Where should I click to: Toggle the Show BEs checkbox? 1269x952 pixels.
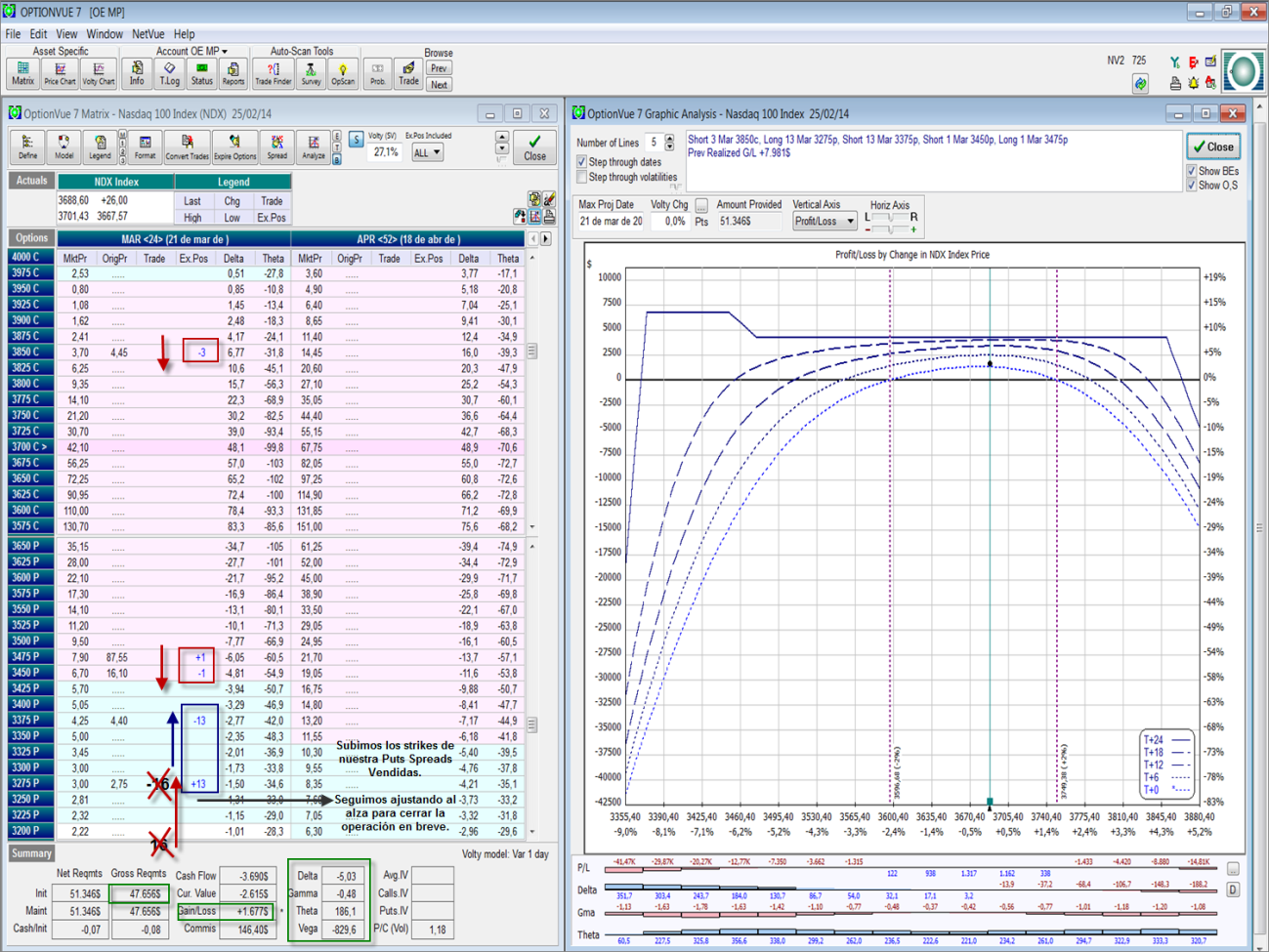[1191, 171]
